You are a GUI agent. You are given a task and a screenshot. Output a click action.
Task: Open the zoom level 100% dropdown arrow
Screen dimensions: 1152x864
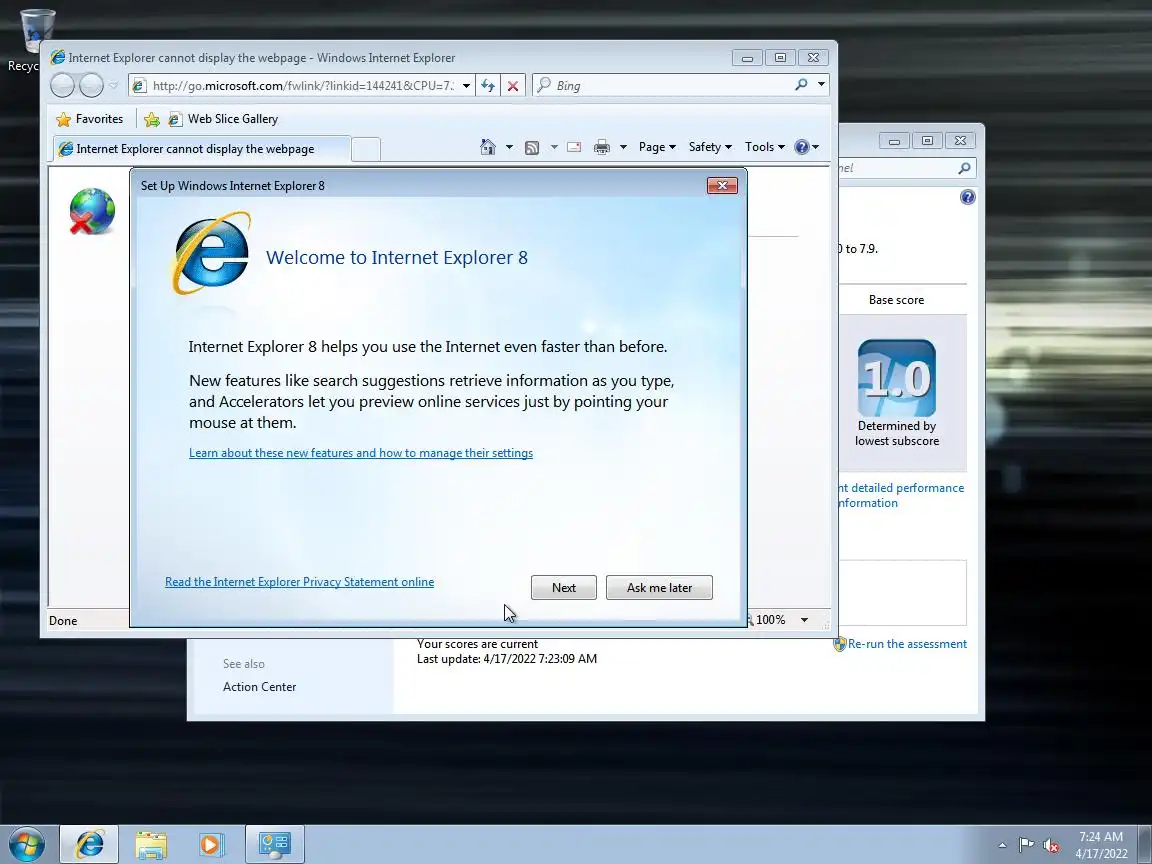pyautogui.click(x=804, y=620)
